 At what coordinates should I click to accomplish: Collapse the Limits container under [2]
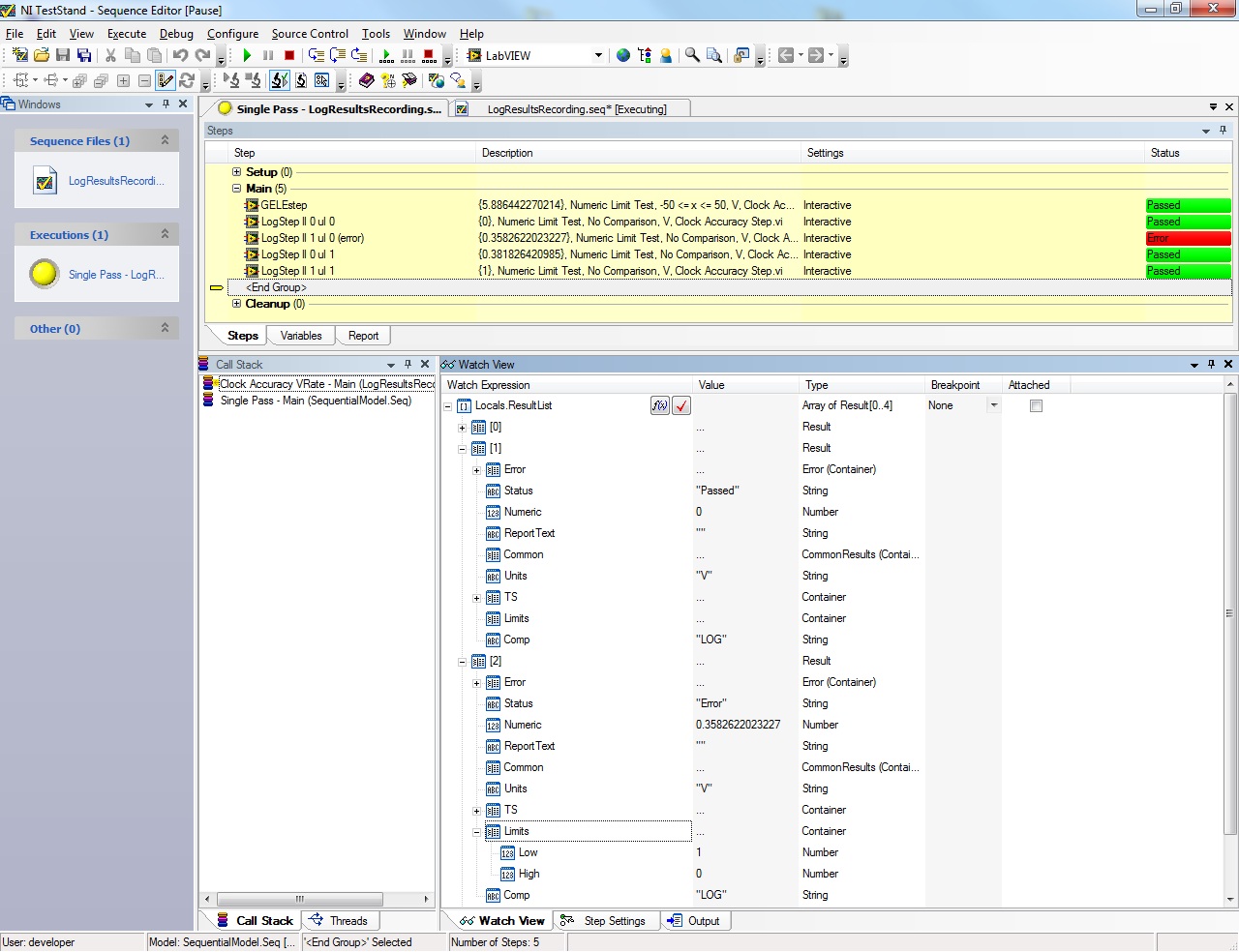point(476,832)
